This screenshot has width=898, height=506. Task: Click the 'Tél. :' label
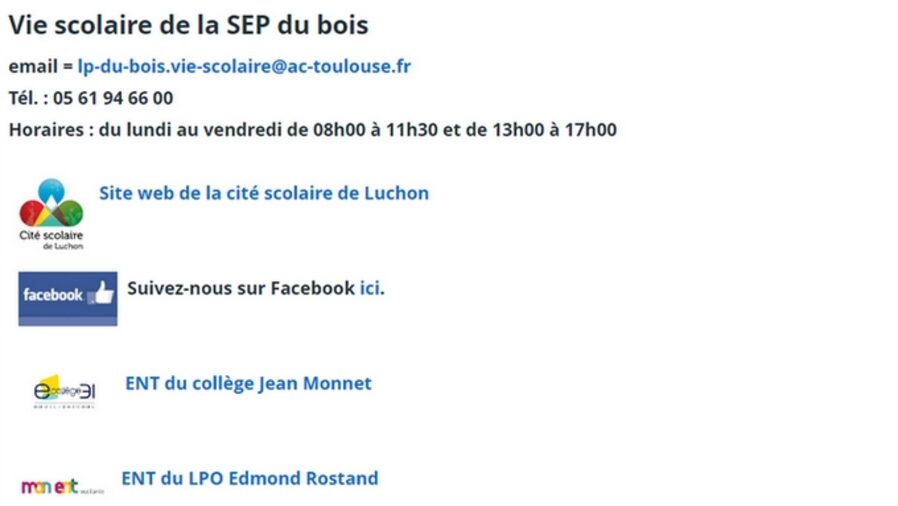(x=28, y=98)
